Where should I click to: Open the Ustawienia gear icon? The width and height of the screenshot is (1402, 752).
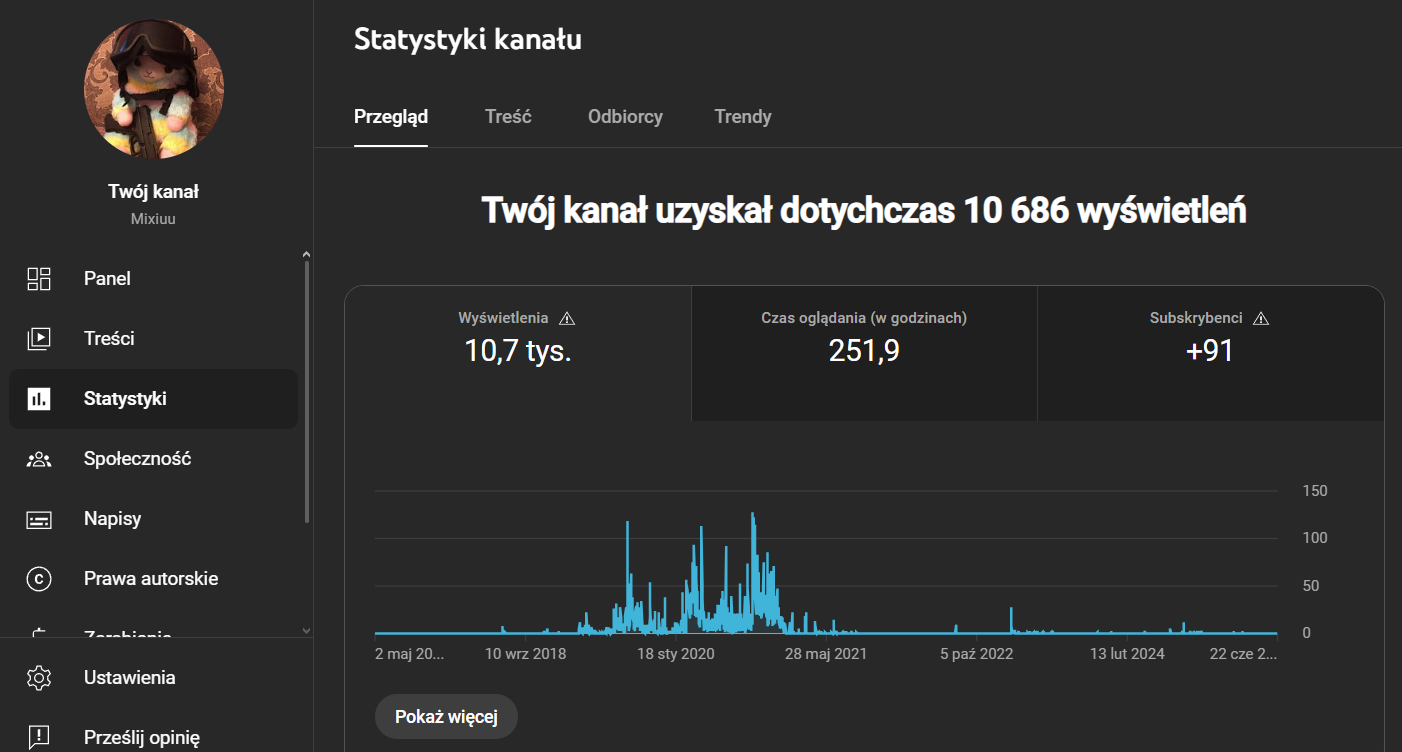coord(39,678)
